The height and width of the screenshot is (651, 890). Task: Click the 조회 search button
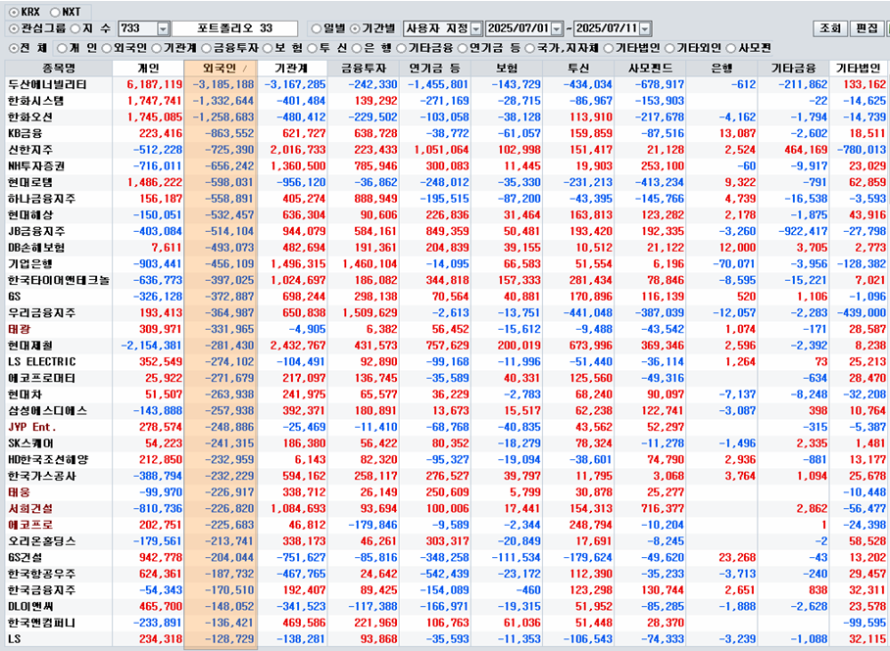coord(829,28)
